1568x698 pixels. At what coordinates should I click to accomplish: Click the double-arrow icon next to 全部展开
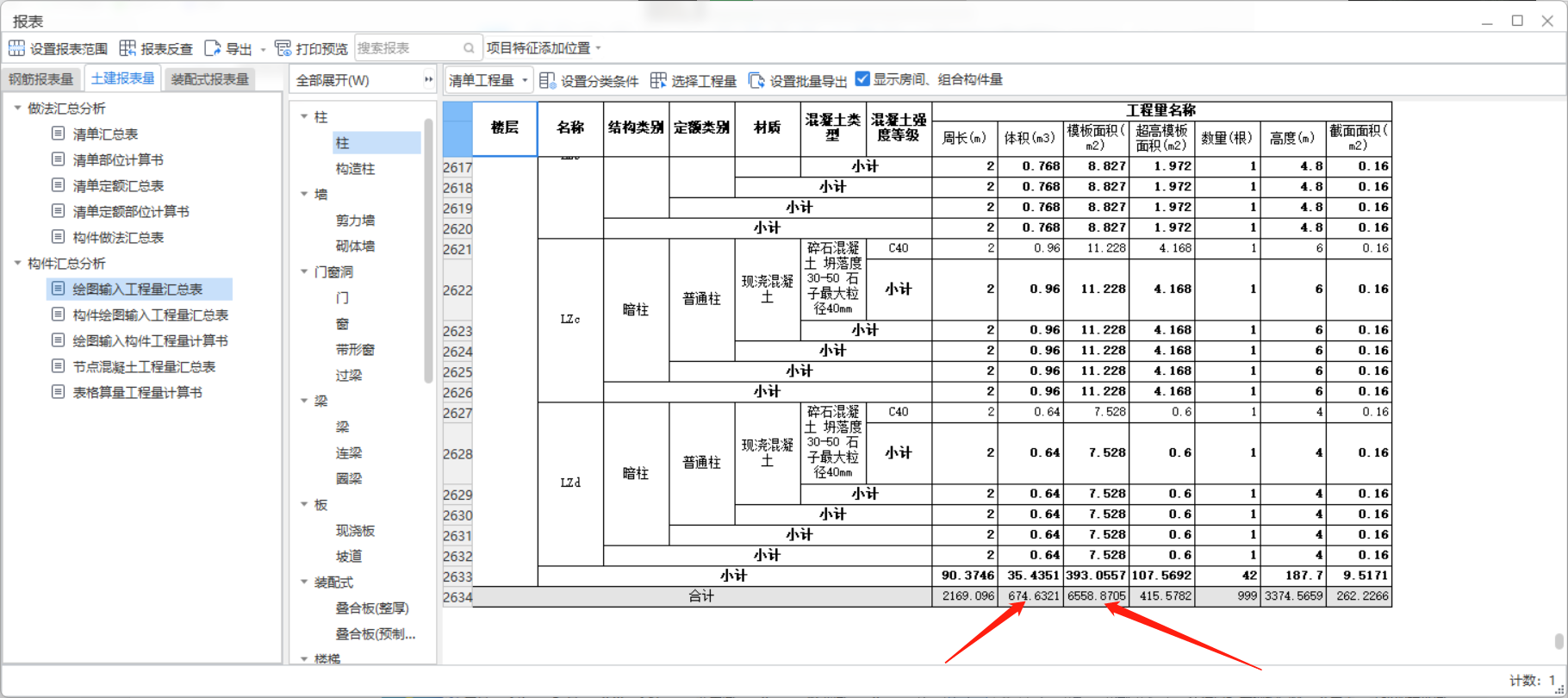428,80
